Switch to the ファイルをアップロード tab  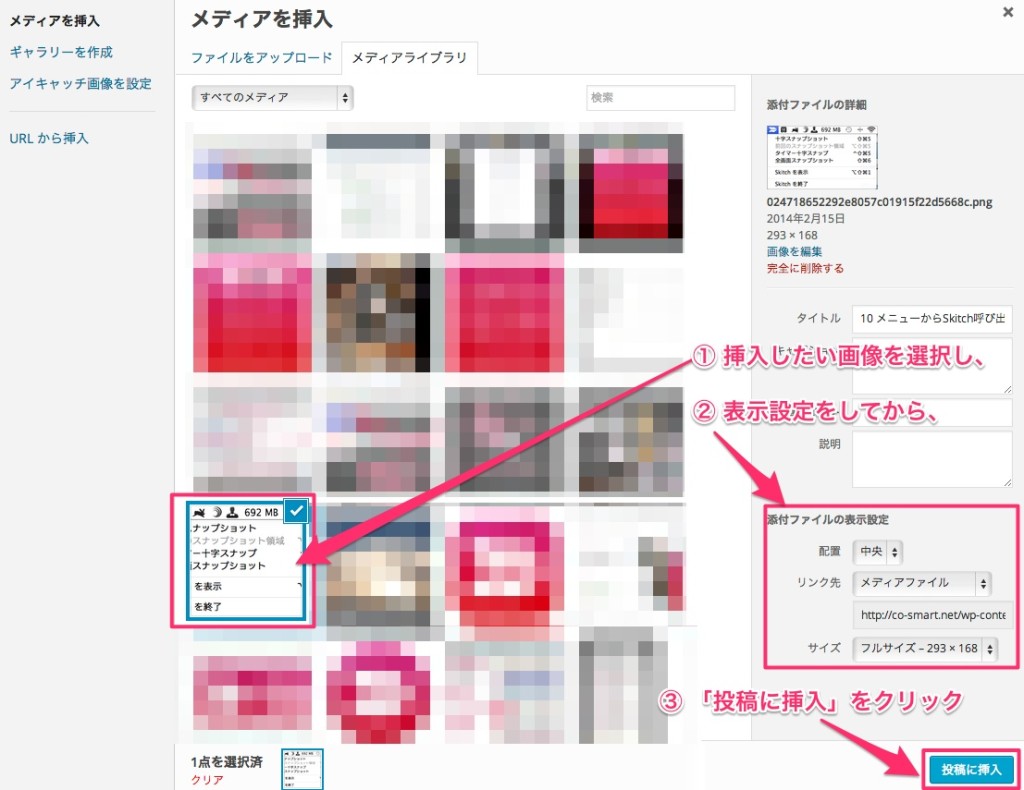coord(261,58)
